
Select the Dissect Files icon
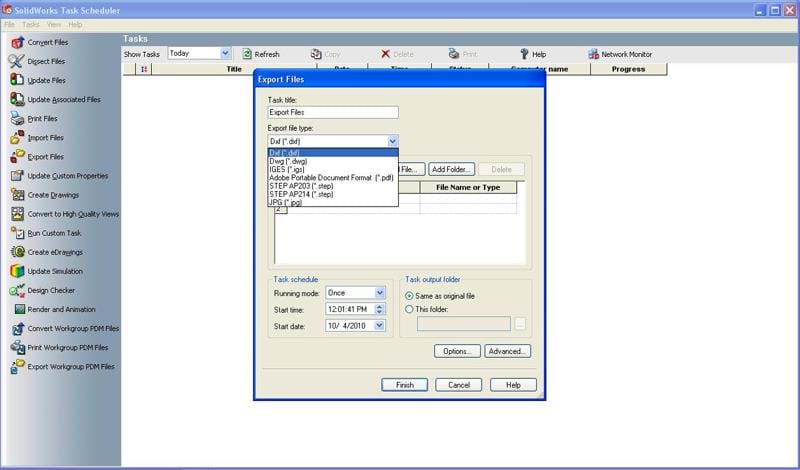(x=17, y=61)
